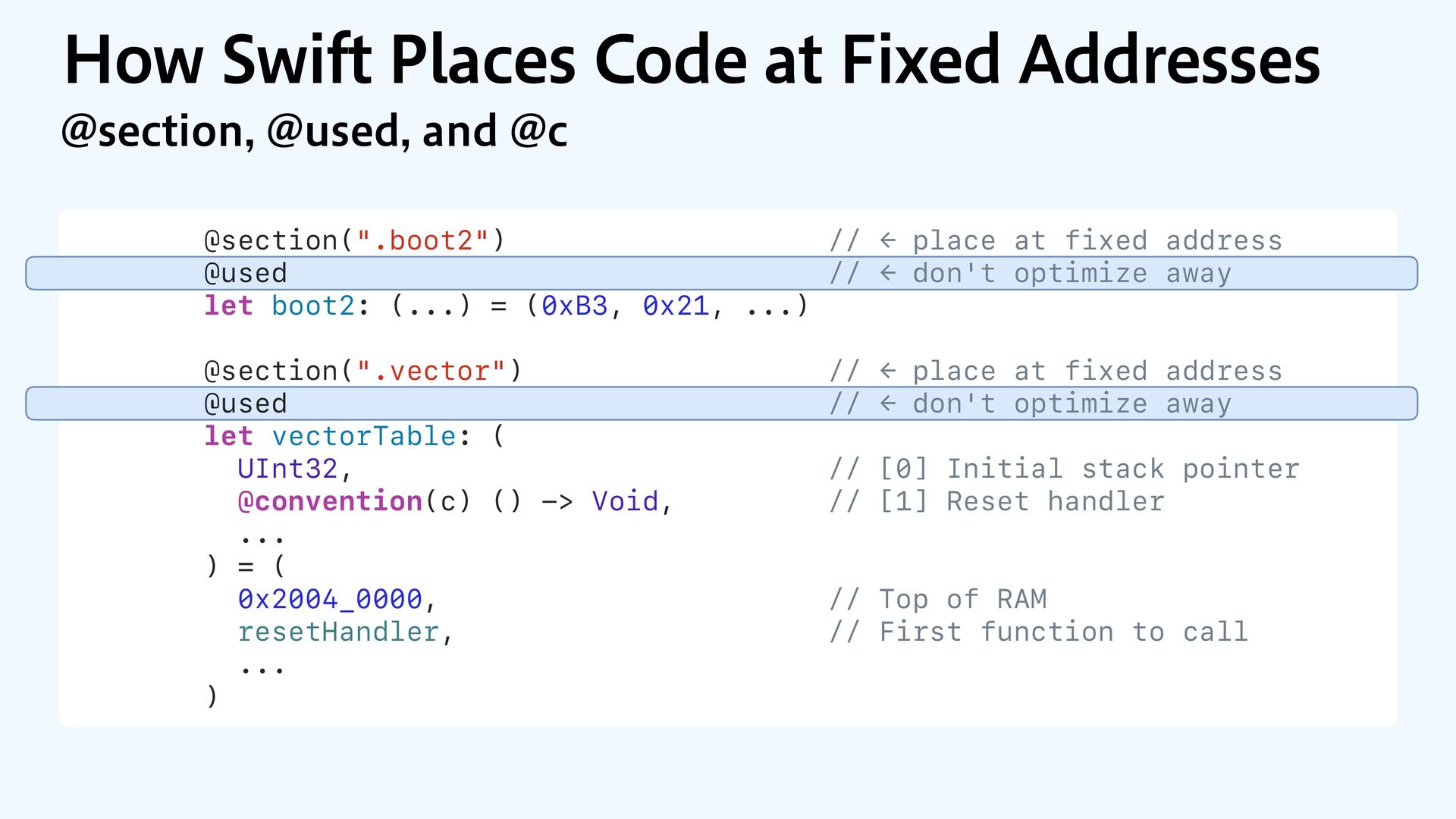This screenshot has height=819, width=1456.
Task: Click the 0x2004_0000 address literal
Action: [x=330, y=599]
